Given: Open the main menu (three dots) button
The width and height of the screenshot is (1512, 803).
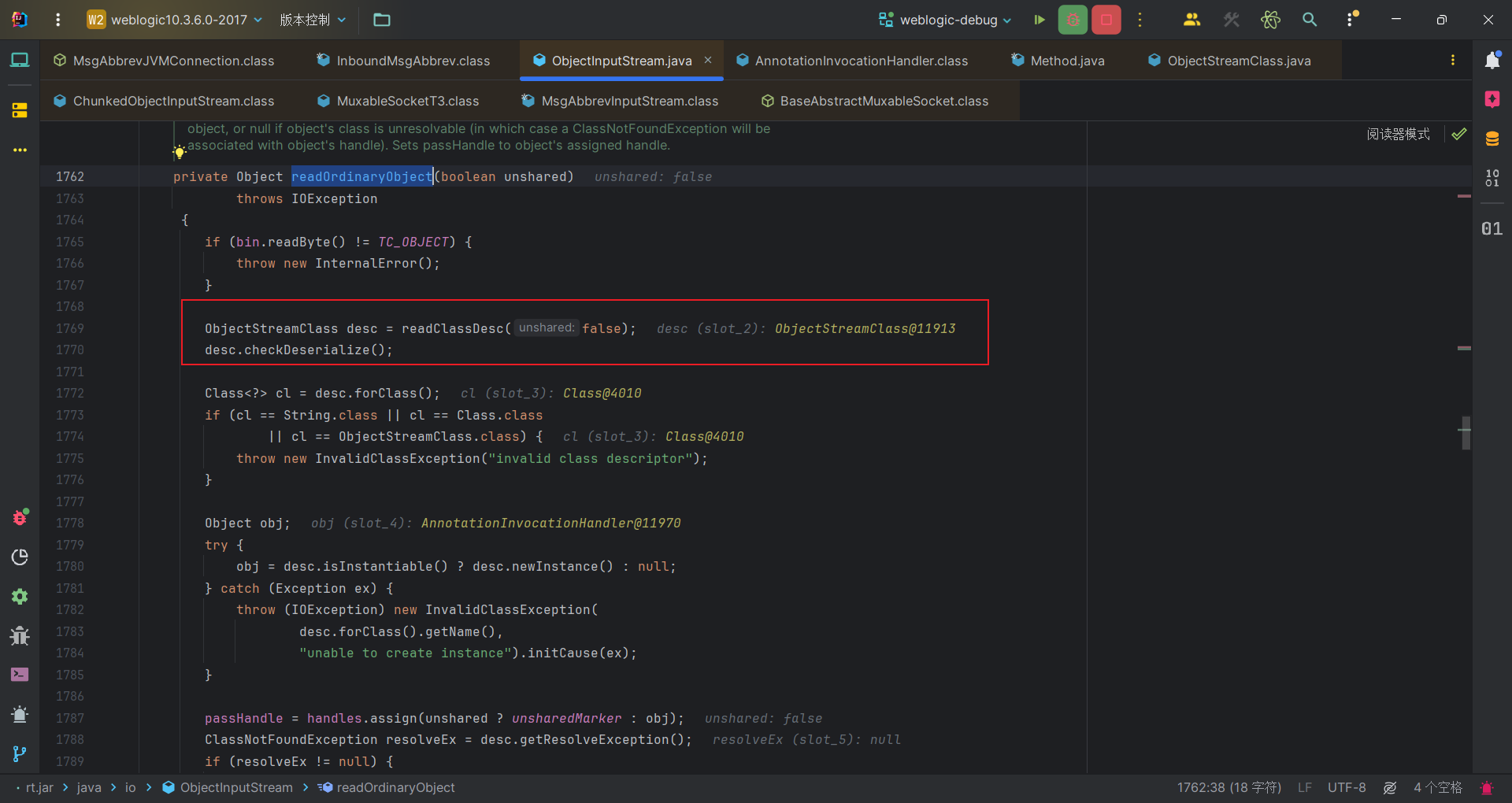Looking at the screenshot, I should [57, 20].
